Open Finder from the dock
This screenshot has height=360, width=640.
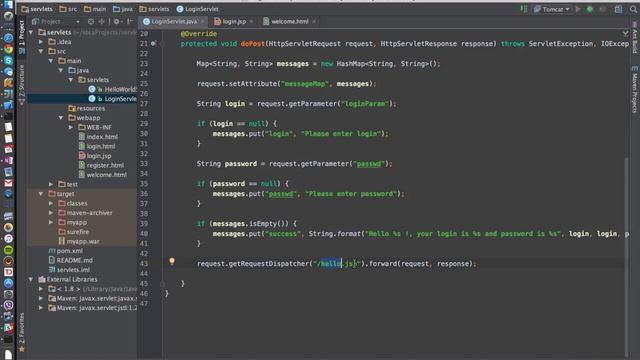tap(8, 5)
